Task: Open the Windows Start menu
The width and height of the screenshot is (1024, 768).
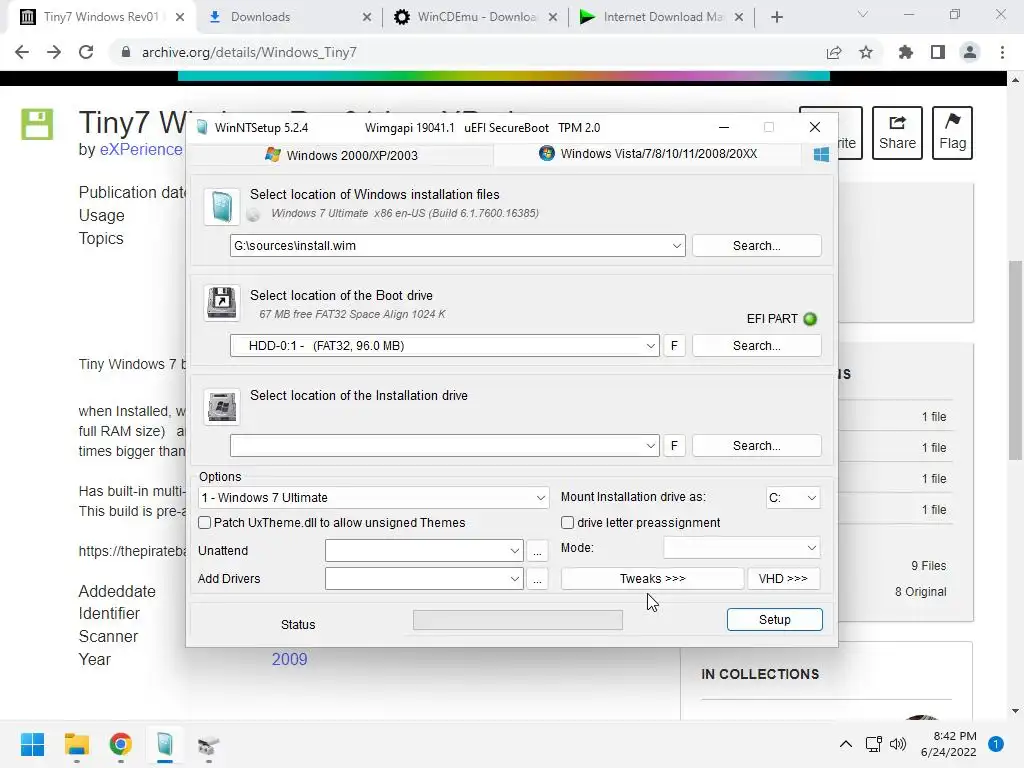Action: [32, 744]
